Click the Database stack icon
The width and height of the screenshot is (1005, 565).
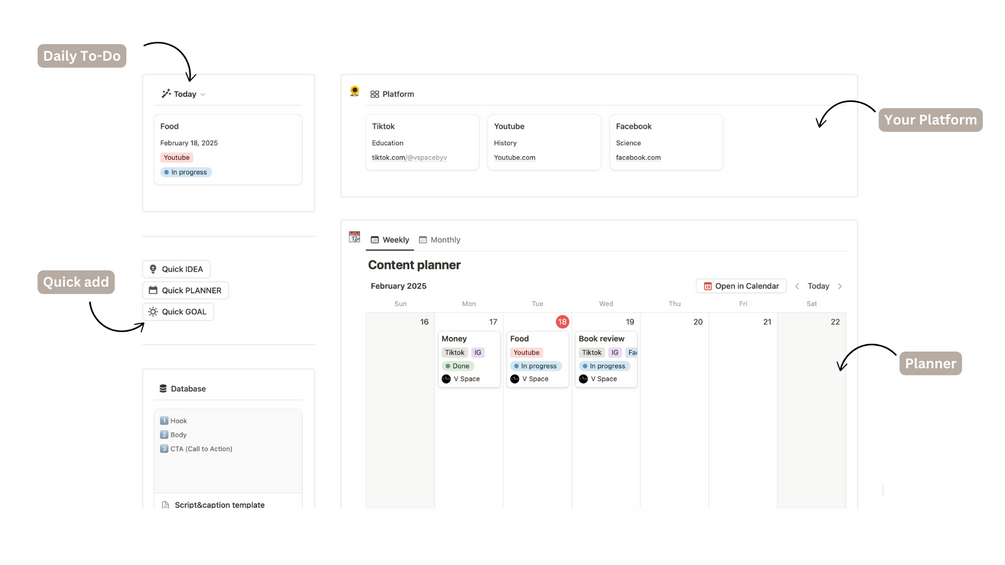[x=163, y=389]
